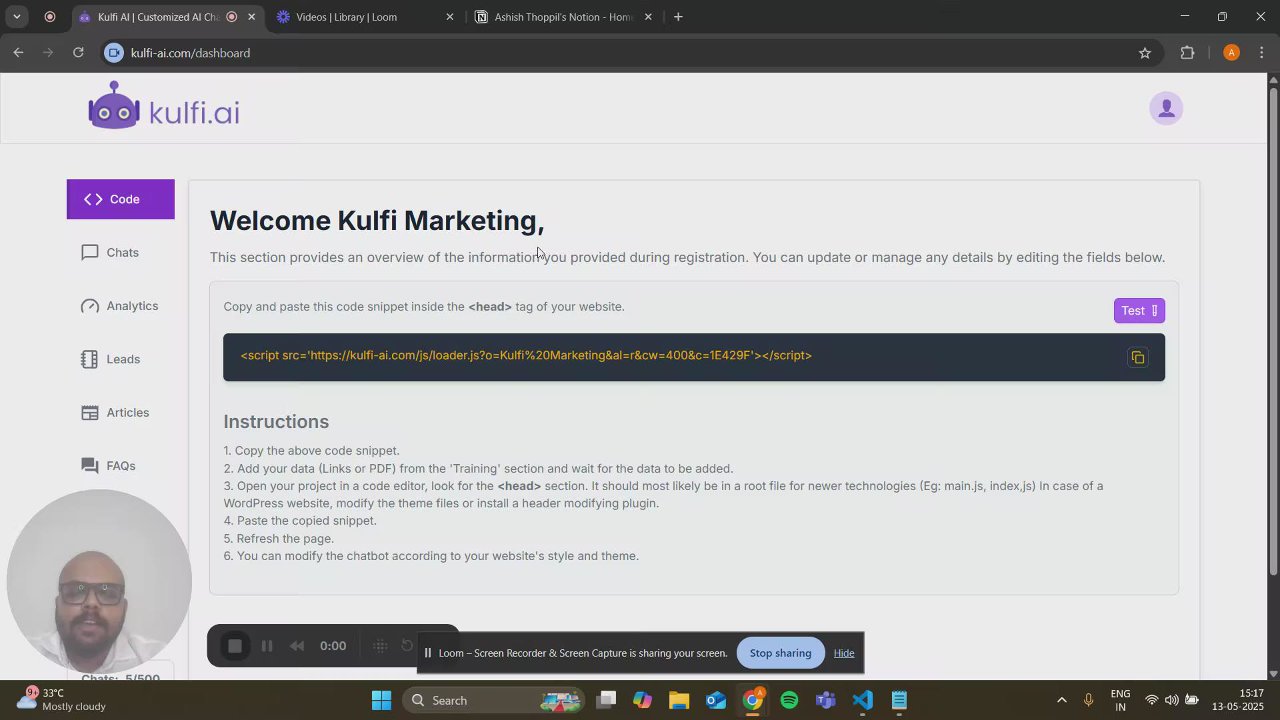Viewport: 1280px width, 720px height.
Task: Bookmark this page with star icon
Action: [x=1145, y=53]
